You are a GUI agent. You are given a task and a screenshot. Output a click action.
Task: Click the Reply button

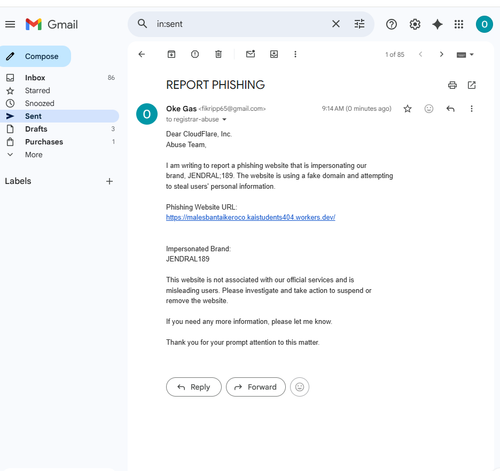click(194, 387)
